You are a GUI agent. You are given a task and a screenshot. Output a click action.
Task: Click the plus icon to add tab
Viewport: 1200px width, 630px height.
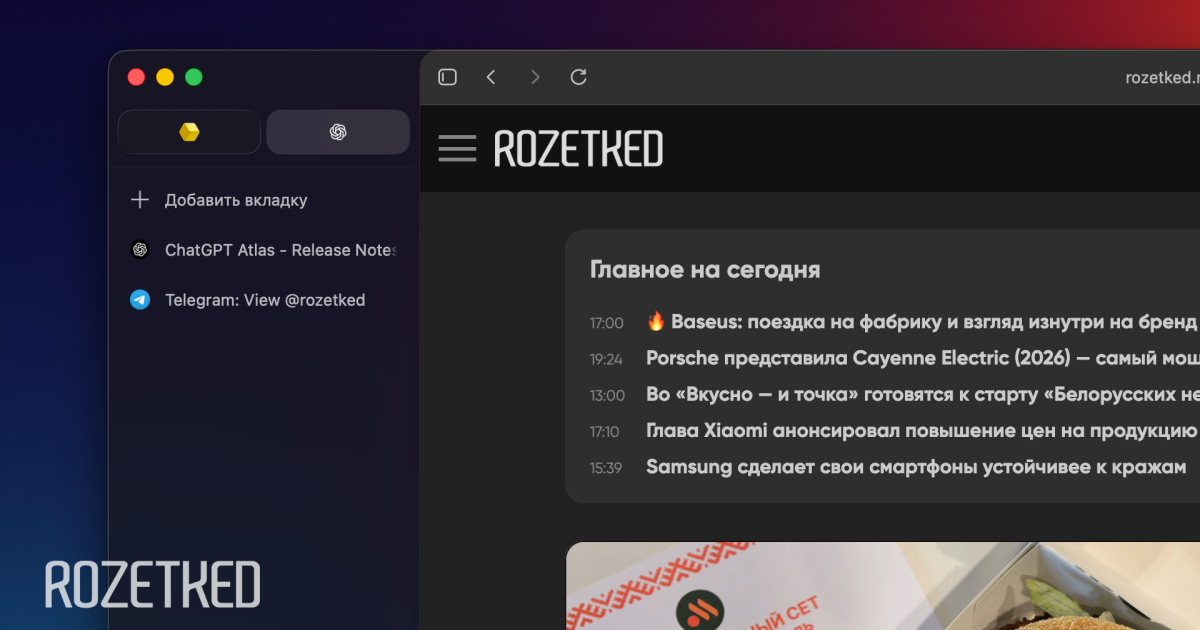coord(140,200)
